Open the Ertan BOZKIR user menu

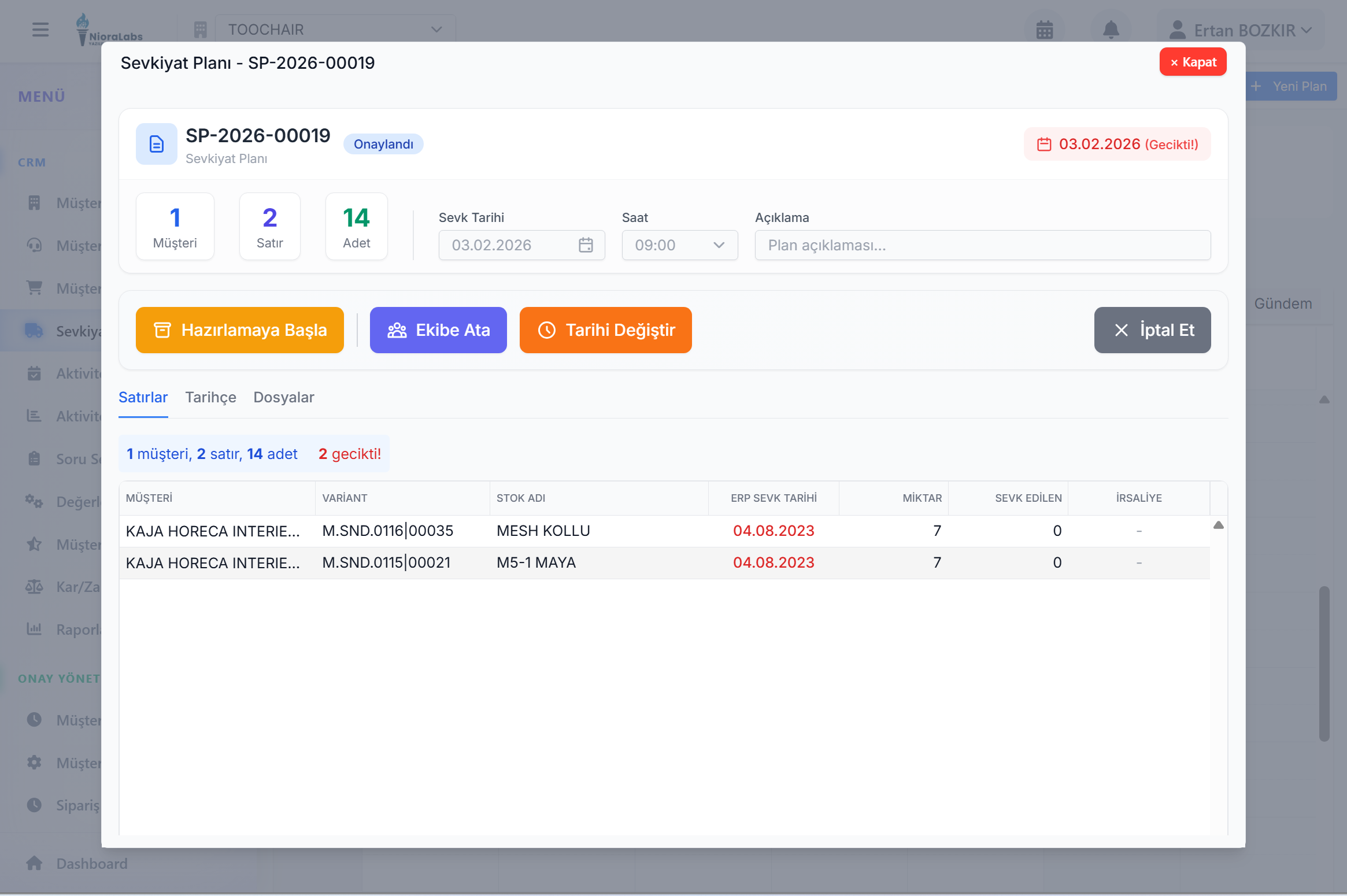coord(1240,30)
